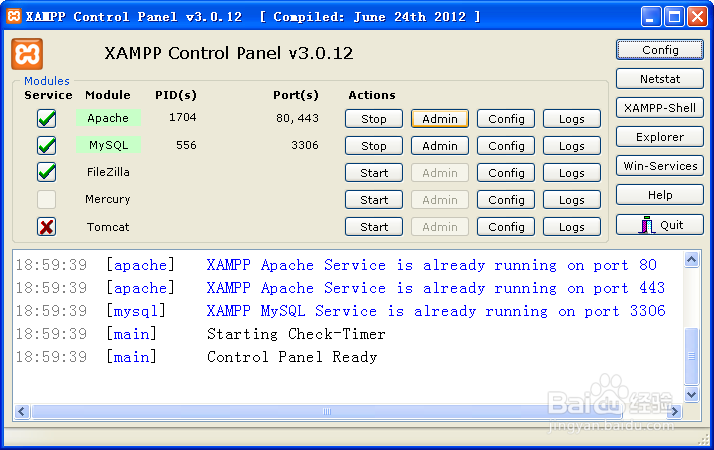Open Tomcat Config
The image size is (714, 450).
506,226
